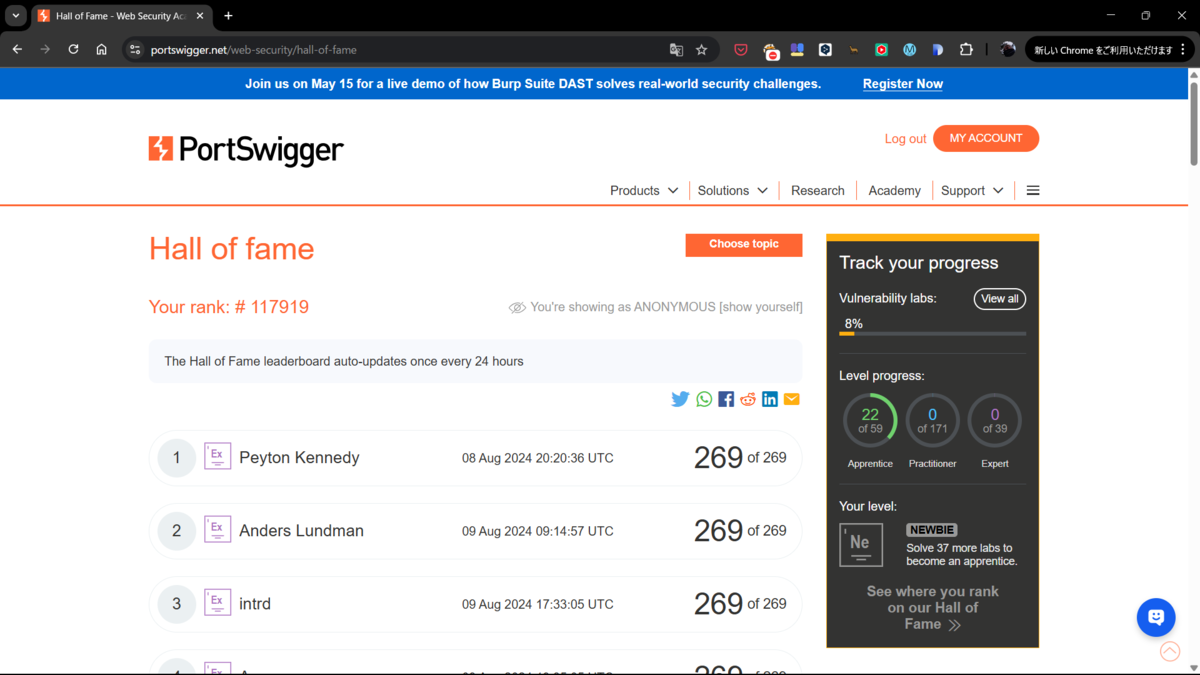The width and height of the screenshot is (1200, 675).
Task: Click timestamp 09 Aug 2024 09:14:57 UTC
Action: point(538,531)
